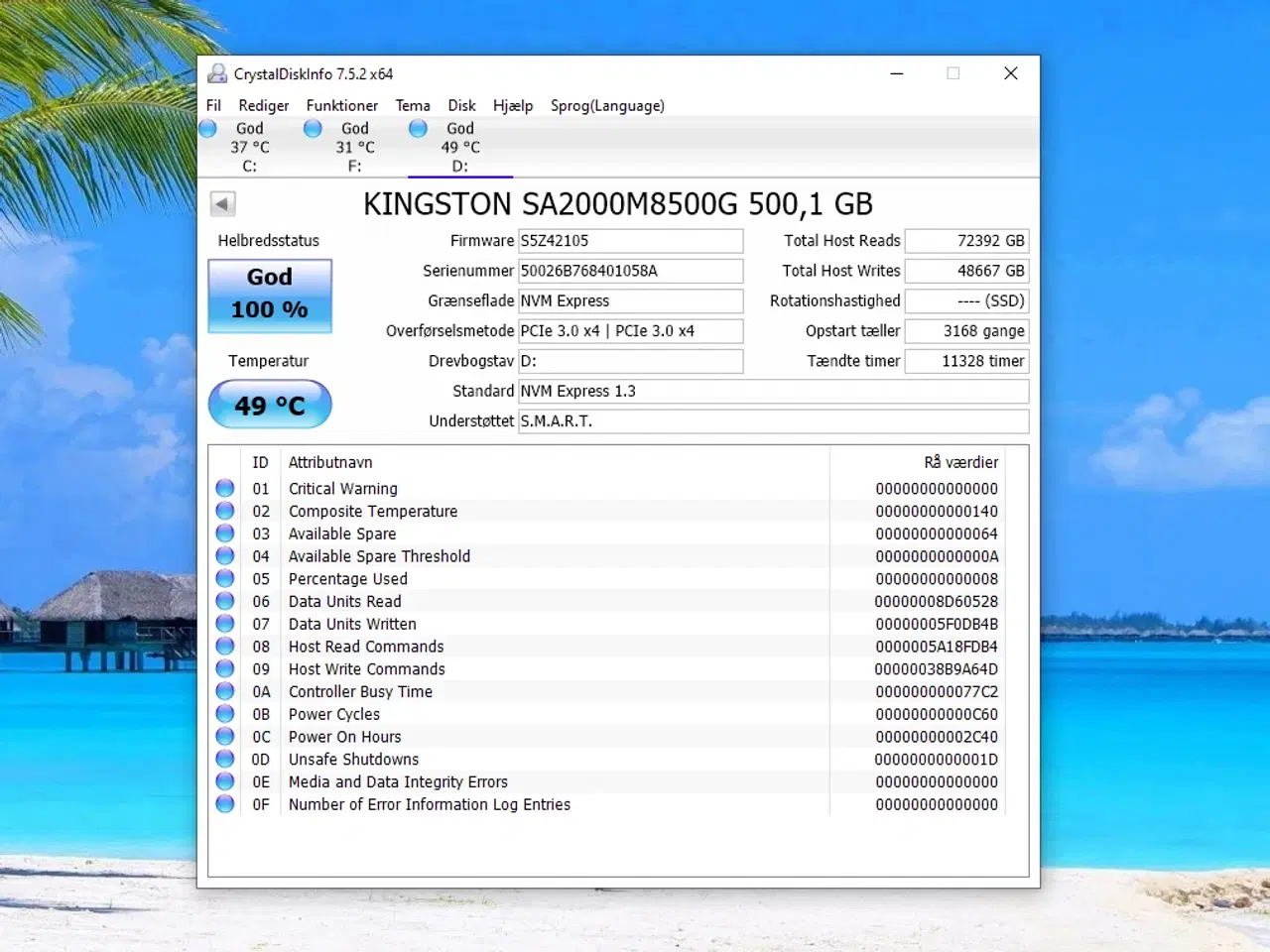Click the Firmware field S5Z42105
The image size is (1270, 952).
pos(631,241)
